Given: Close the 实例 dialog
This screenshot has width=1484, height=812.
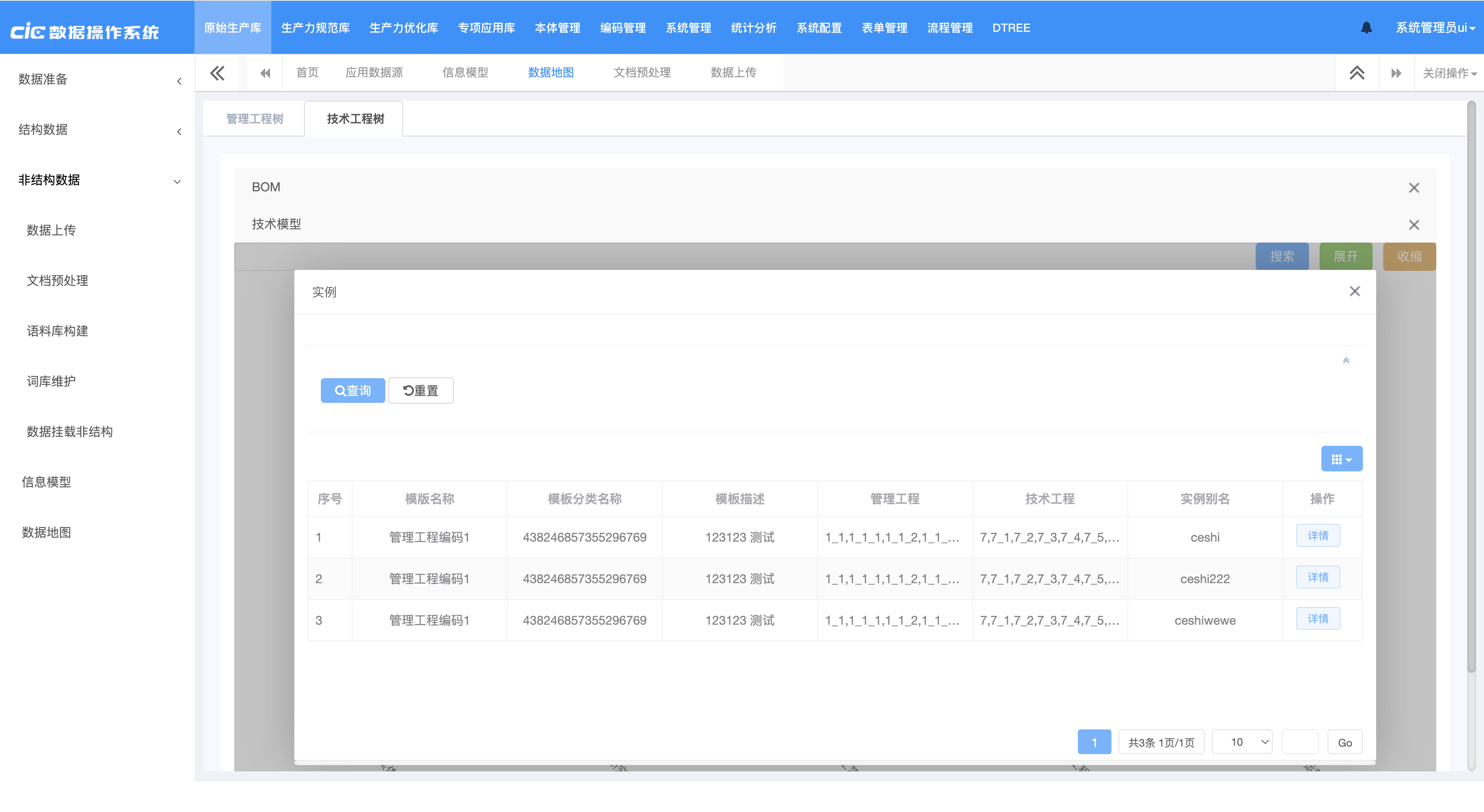Looking at the screenshot, I should 1355,292.
